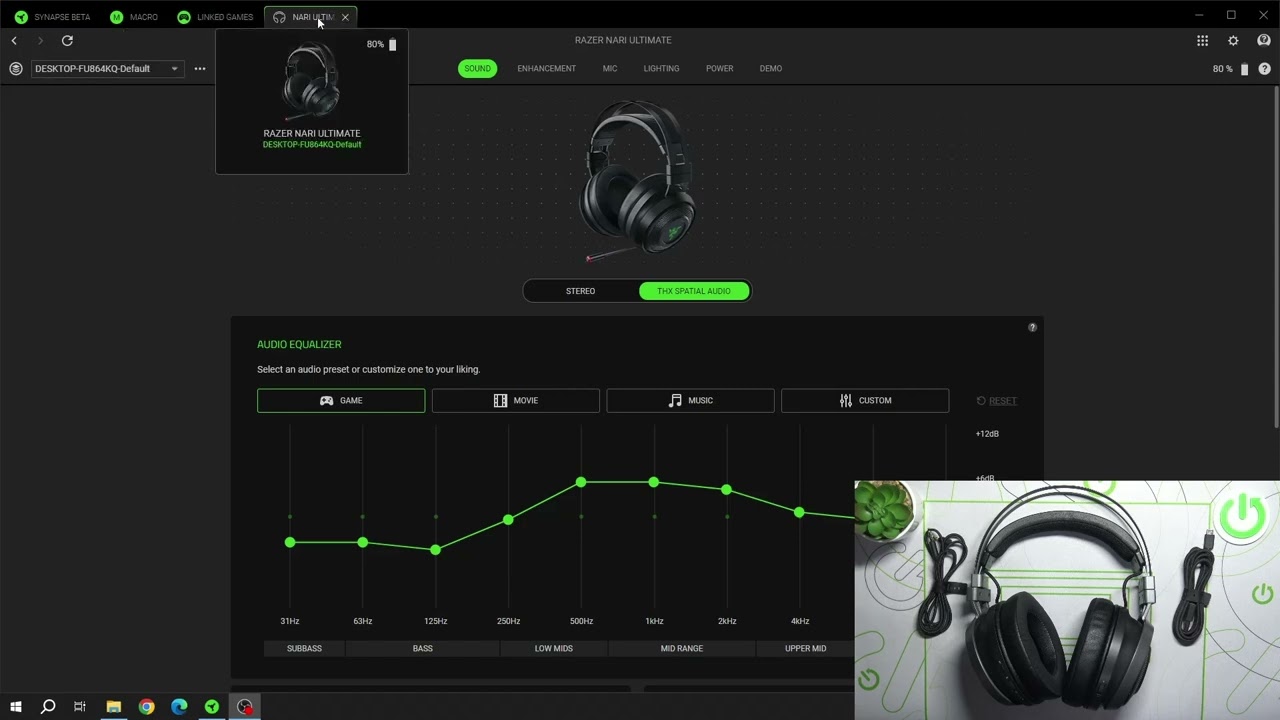Open the profile stack icon
The height and width of the screenshot is (720, 1280).
[15, 69]
